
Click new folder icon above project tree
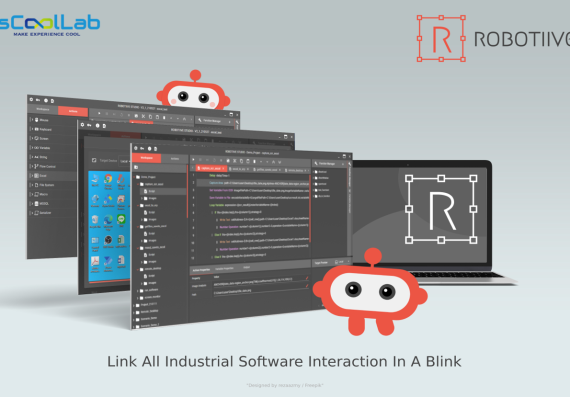click(x=136, y=167)
